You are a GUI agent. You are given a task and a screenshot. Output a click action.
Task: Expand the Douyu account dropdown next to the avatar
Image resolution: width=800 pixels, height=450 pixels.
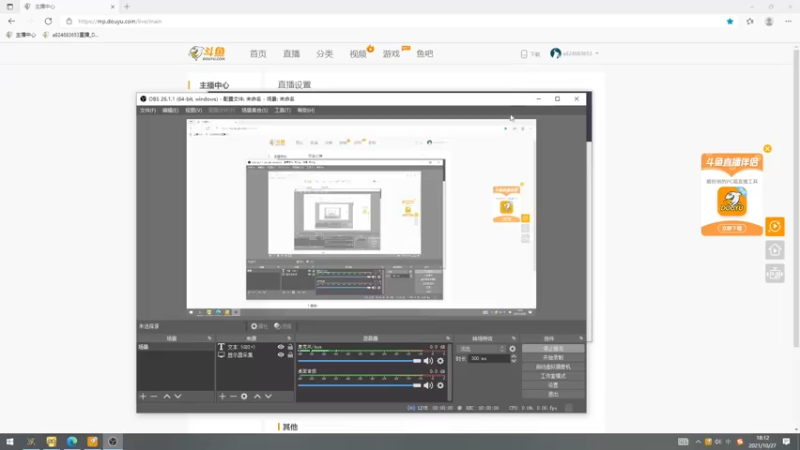pos(597,54)
